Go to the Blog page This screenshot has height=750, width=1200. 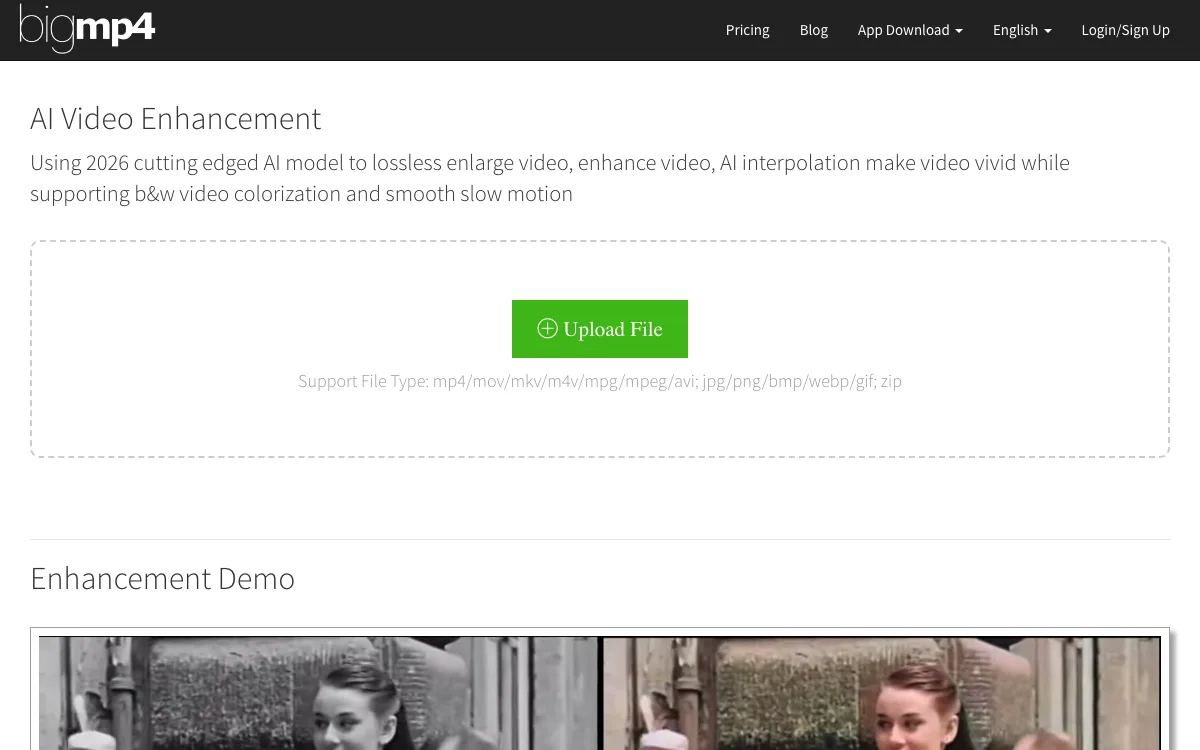(814, 30)
